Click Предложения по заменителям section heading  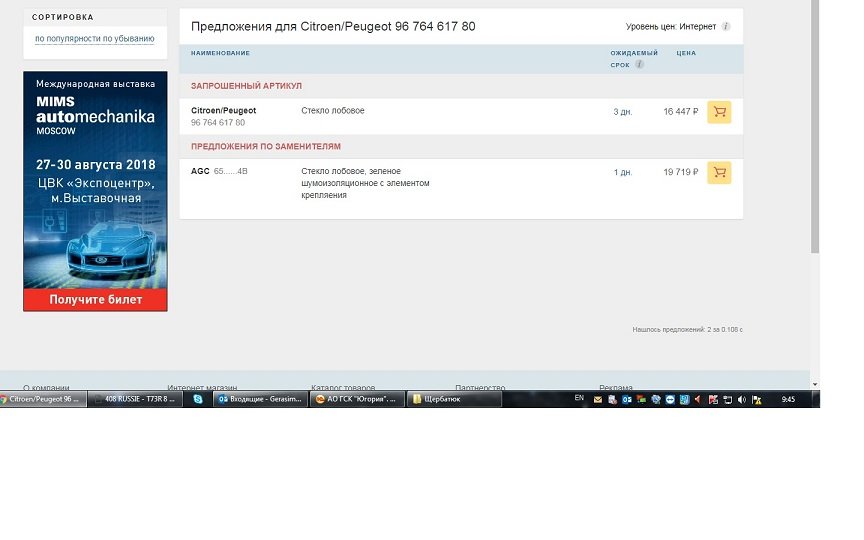(x=266, y=147)
